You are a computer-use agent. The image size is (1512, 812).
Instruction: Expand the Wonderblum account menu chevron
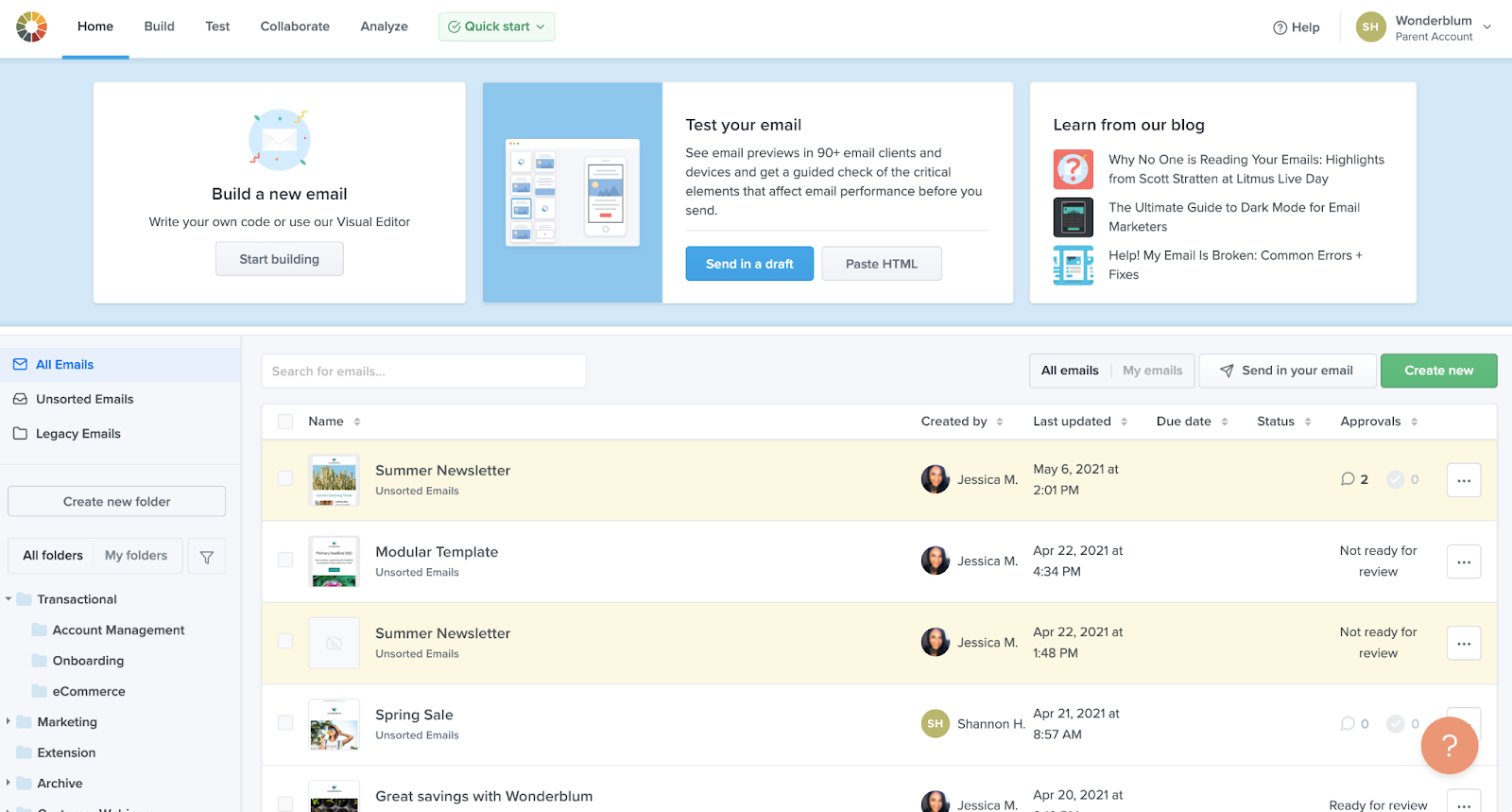tap(1486, 27)
